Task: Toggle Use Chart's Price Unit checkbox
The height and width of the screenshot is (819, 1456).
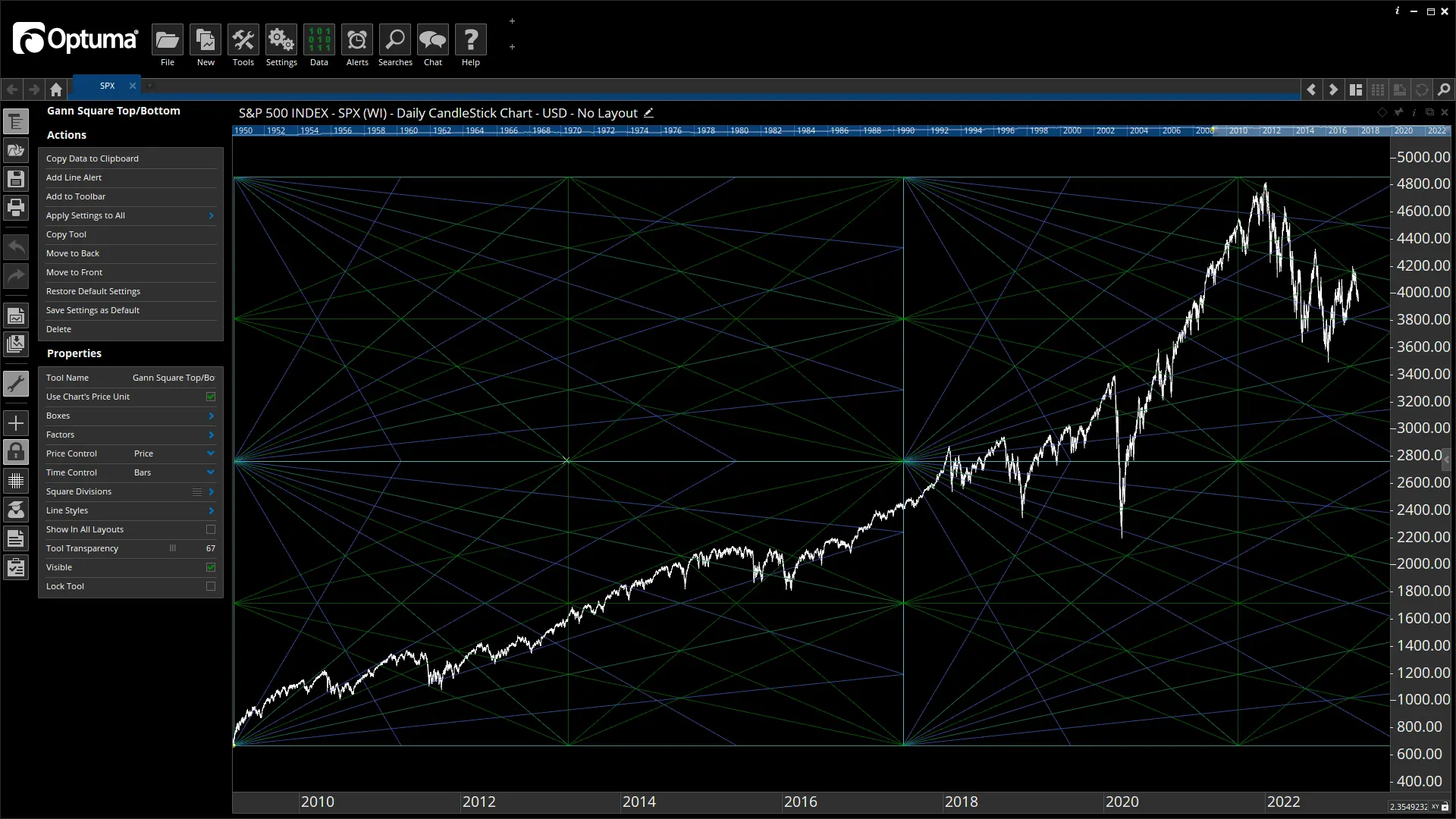Action: click(211, 397)
